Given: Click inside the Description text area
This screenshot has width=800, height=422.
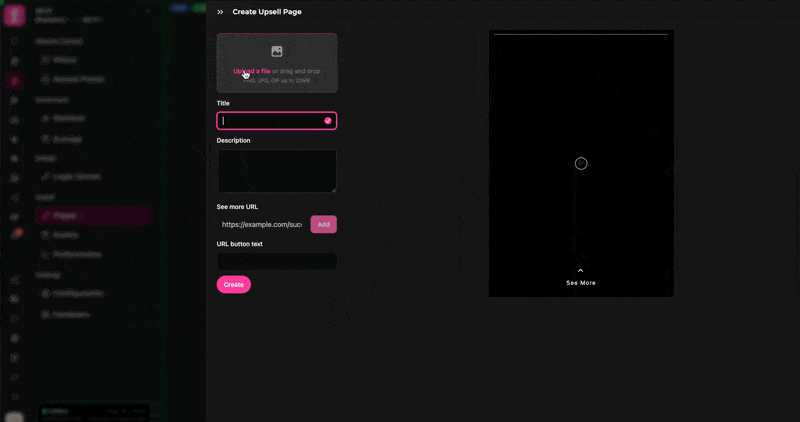Looking at the screenshot, I should point(276,170).
